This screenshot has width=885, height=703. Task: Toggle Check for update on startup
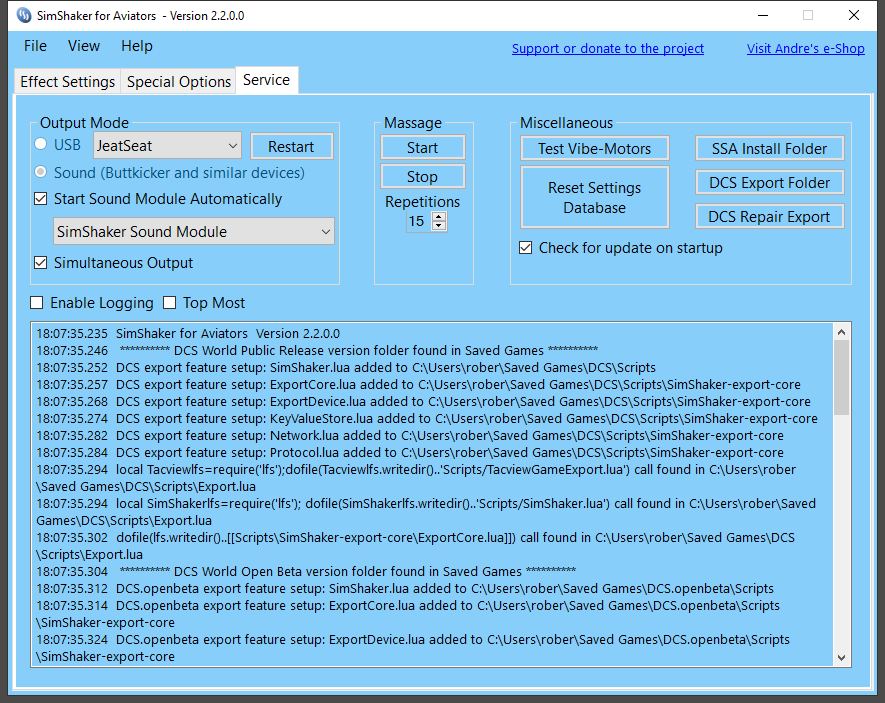click(x=525, y=248)
